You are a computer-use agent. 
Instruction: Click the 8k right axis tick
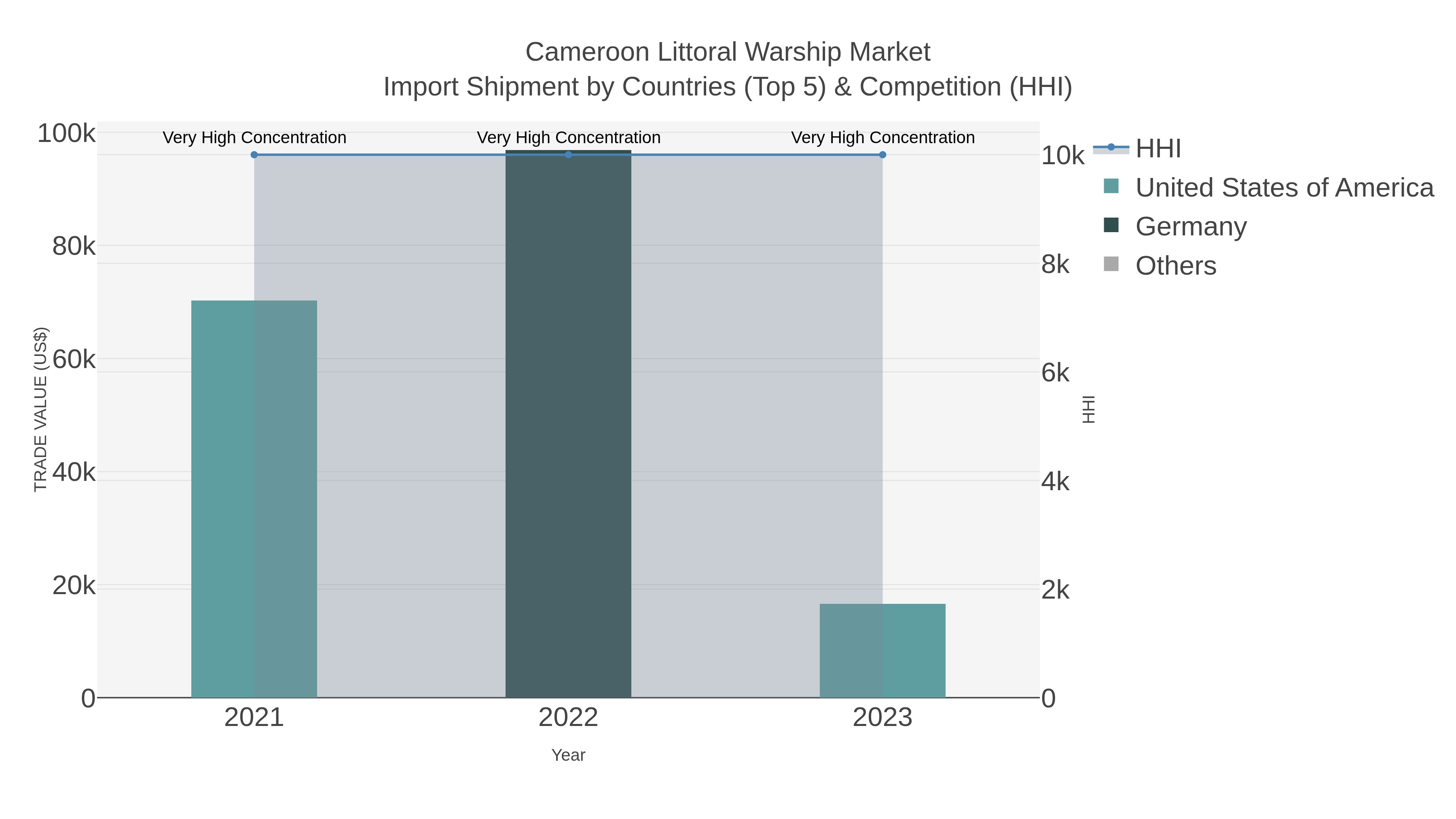[x=1055, y=264]
